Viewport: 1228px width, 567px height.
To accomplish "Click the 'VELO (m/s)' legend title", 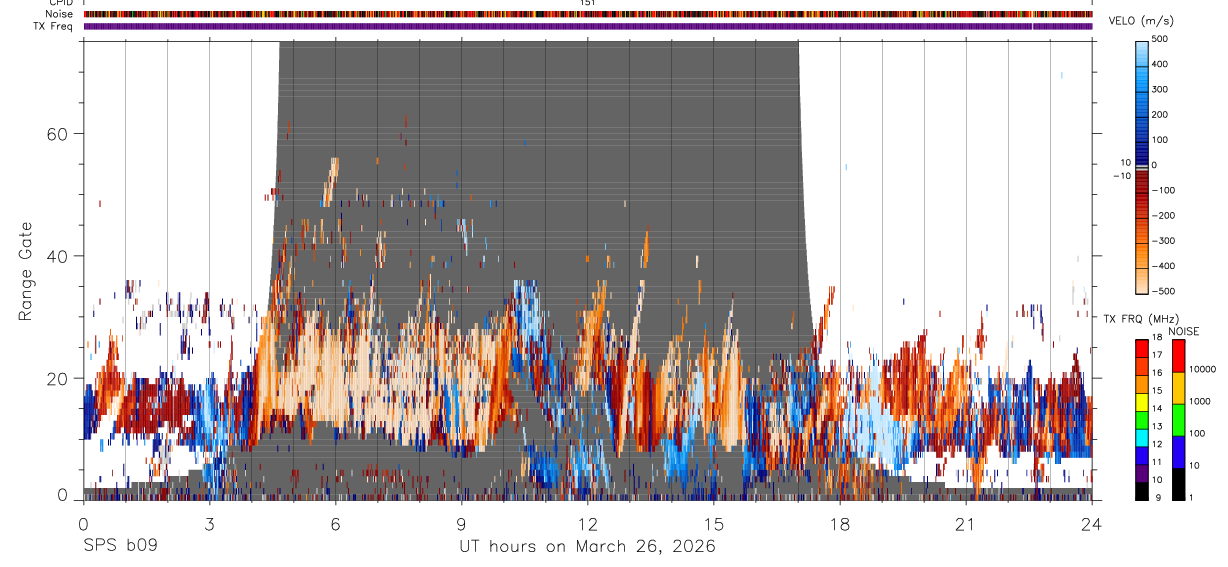I will click(1143, 21).
